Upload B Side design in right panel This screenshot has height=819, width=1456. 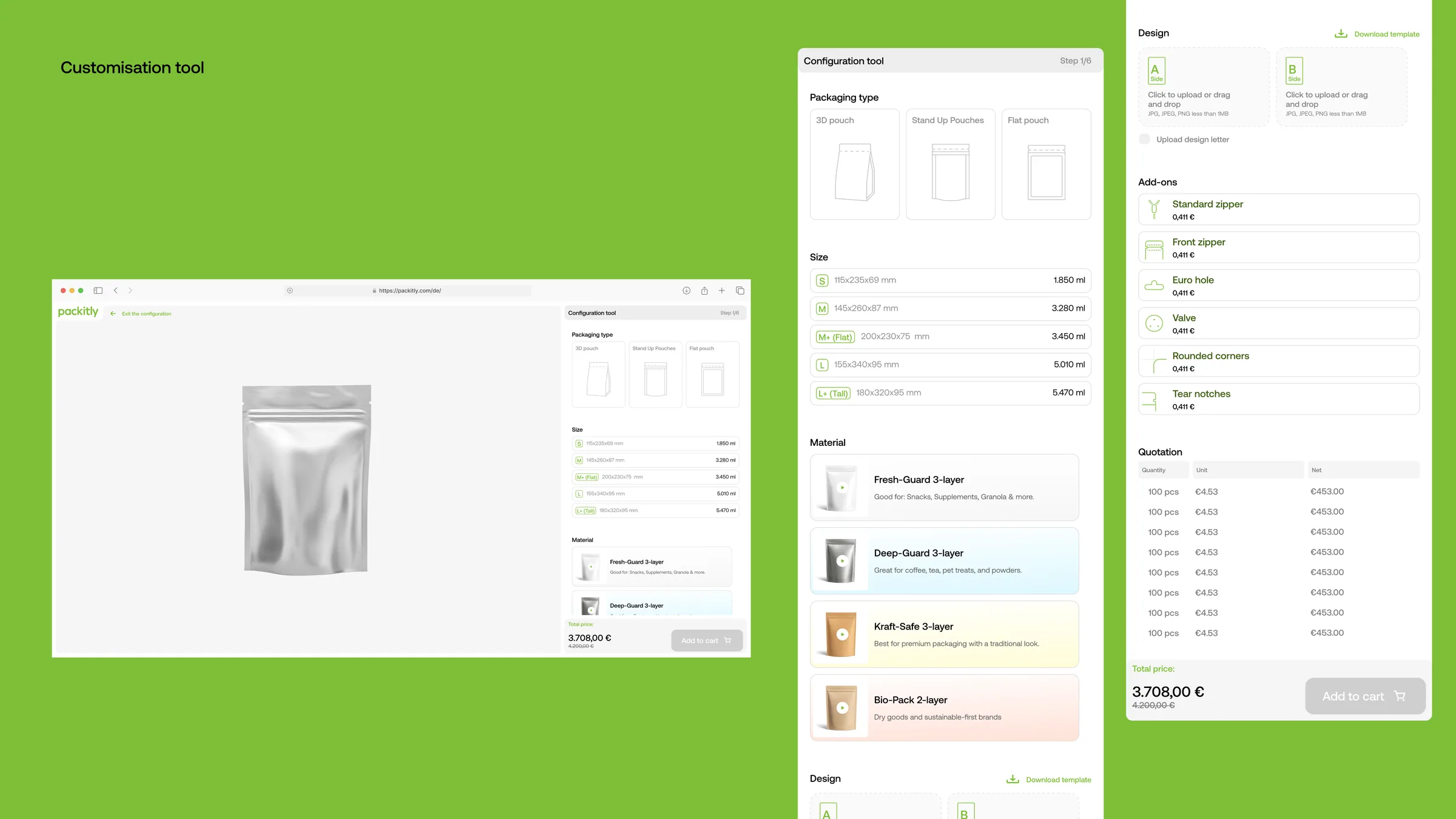1341,87
